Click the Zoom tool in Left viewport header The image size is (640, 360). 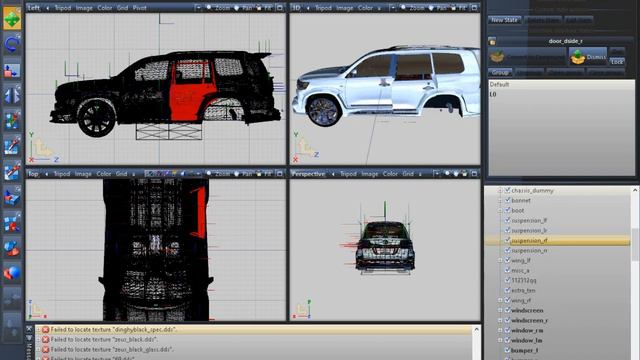[x=218, y=8]
